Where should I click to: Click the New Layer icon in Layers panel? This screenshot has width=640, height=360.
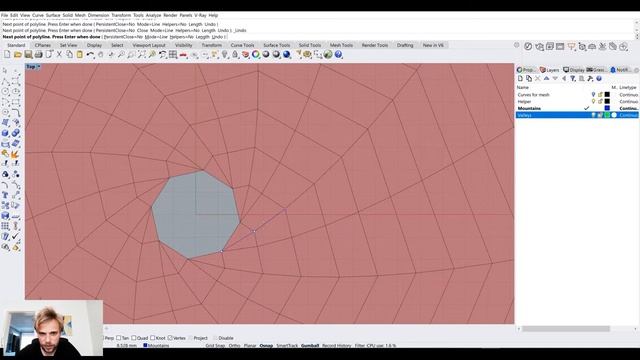520,78
